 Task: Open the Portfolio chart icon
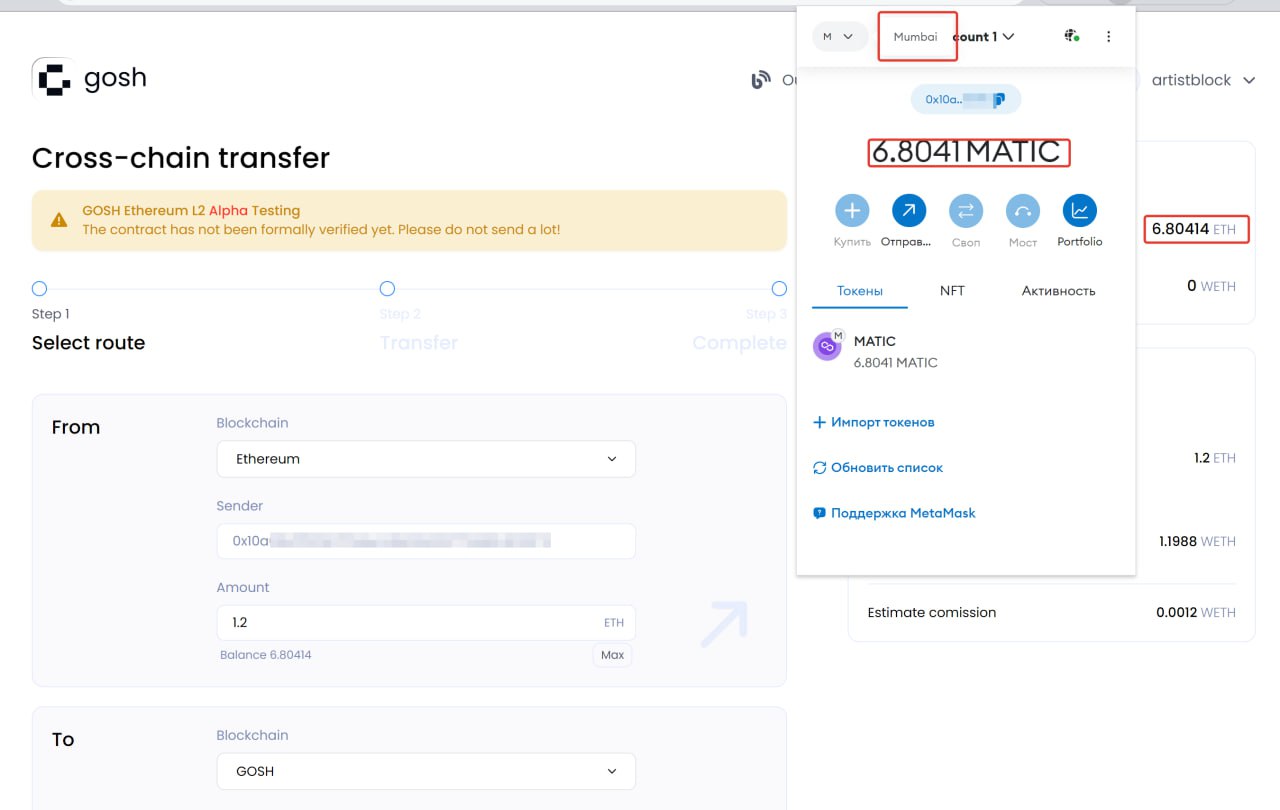pos(1080,211)
